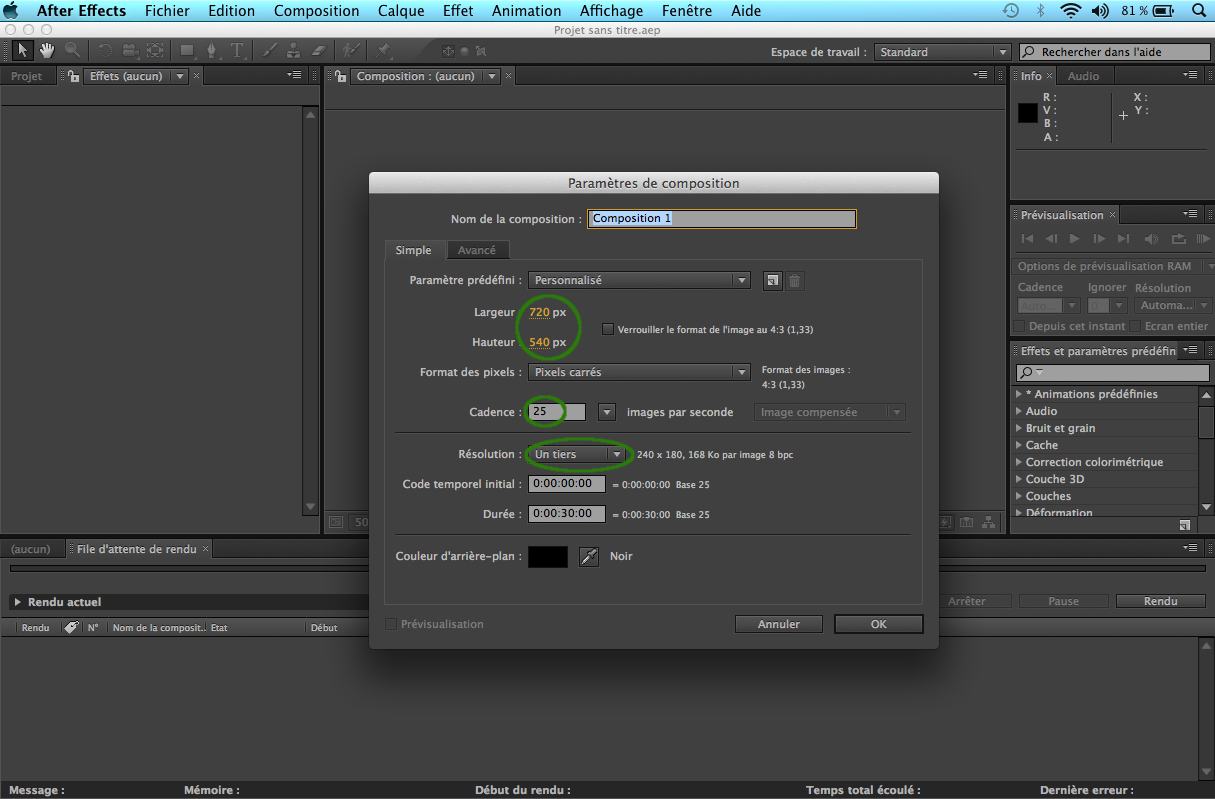Select the Rotation tool
The width and height of the screenshot is (1215, 799).
click(105, 51)
